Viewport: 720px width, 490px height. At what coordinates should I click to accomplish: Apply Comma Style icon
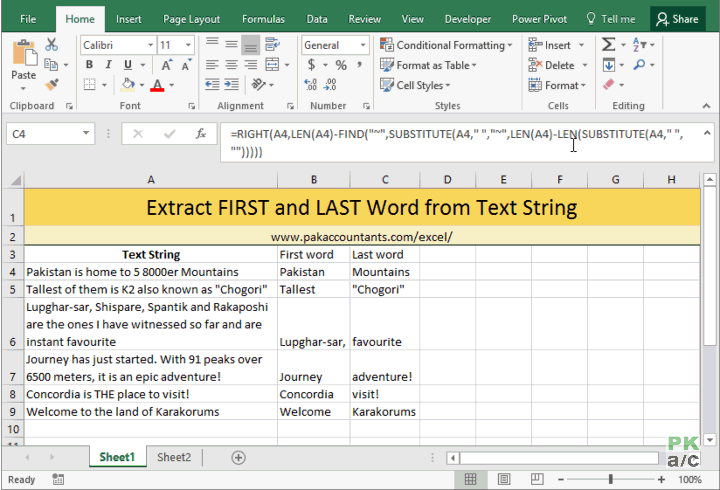[x=359, y=65]
